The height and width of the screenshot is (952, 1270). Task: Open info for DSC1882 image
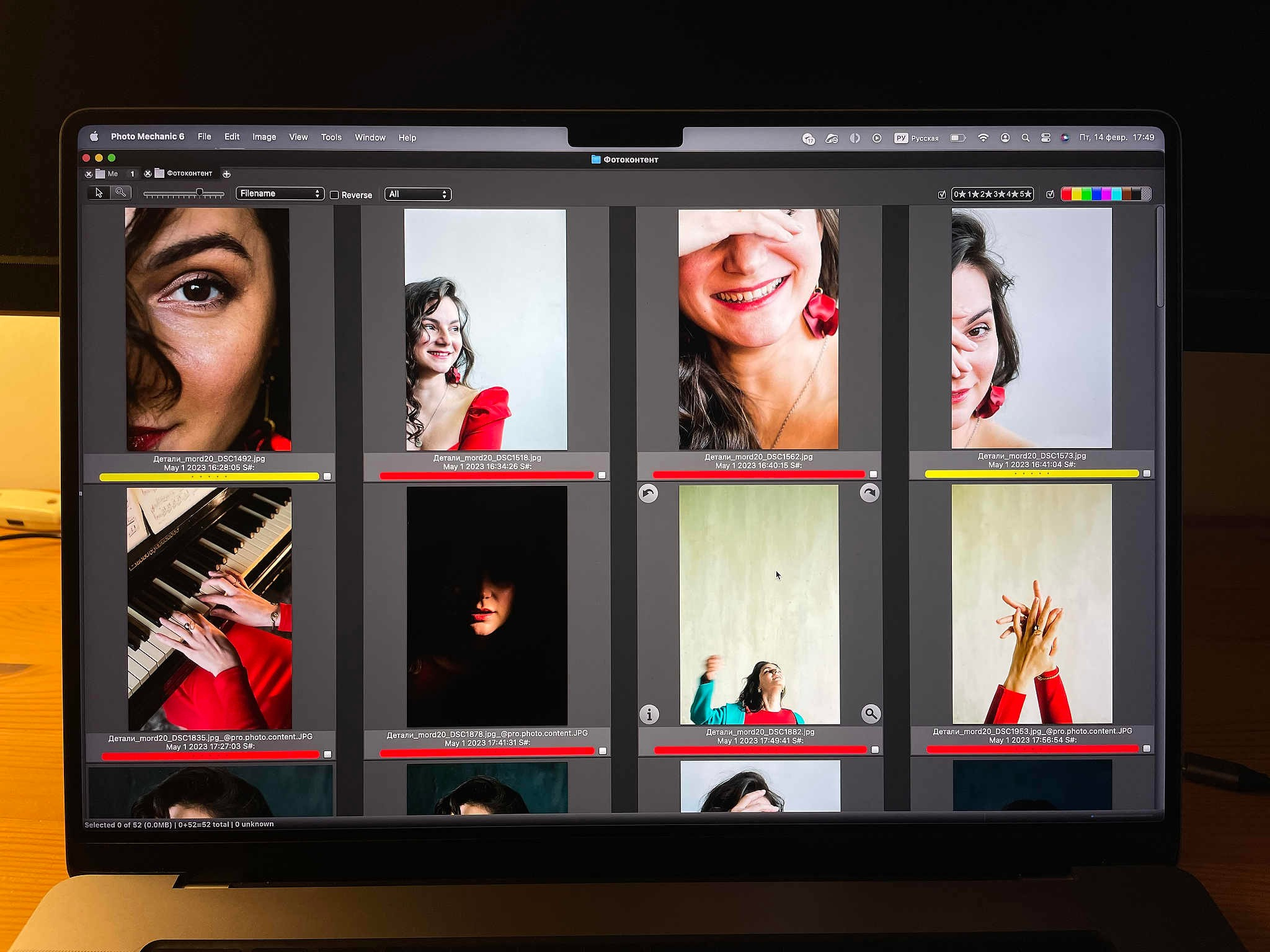click(649, 715)
